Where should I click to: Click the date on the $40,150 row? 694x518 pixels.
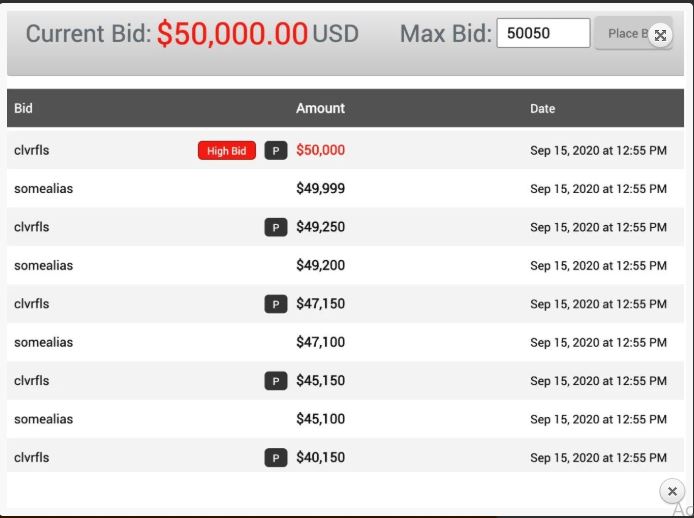598,458
